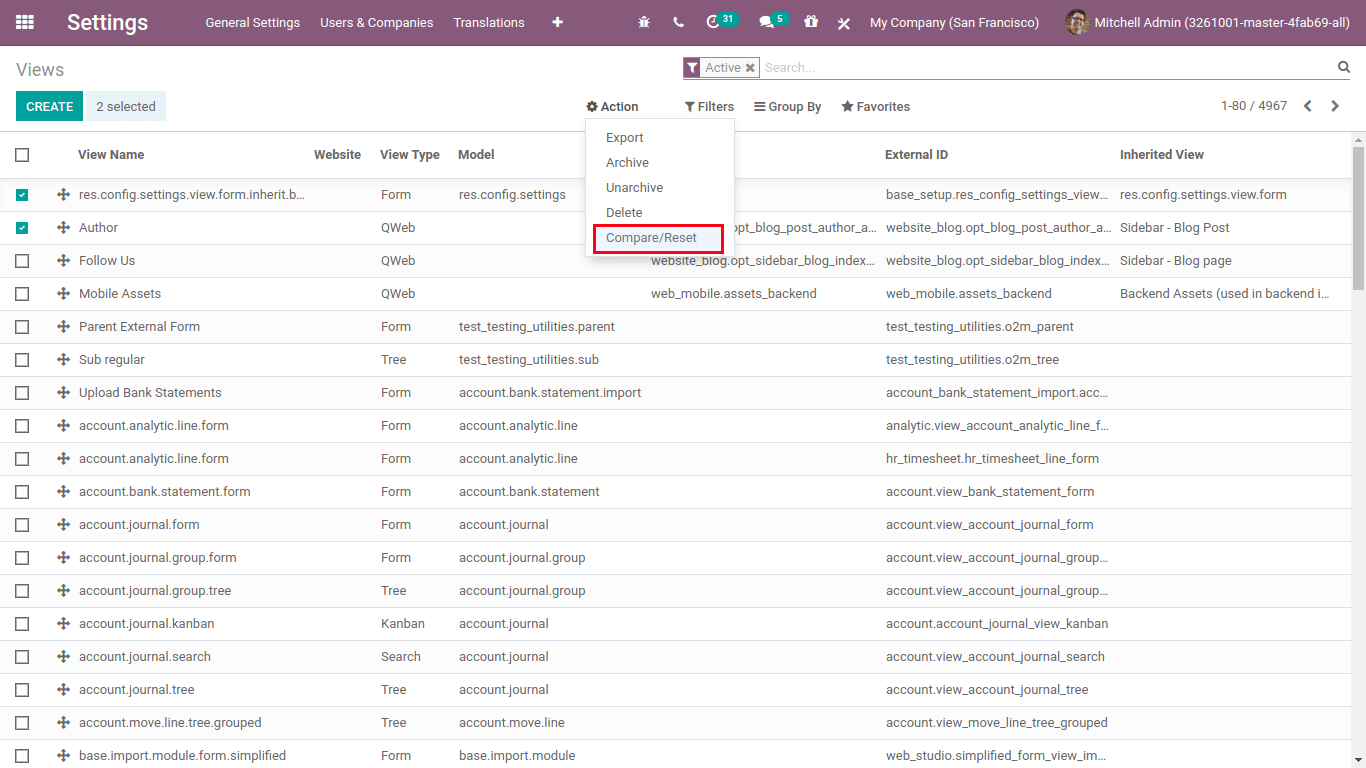
Task: Click the Sidebar - Blog Post inherited view cell
Action: coord(1175,228)
